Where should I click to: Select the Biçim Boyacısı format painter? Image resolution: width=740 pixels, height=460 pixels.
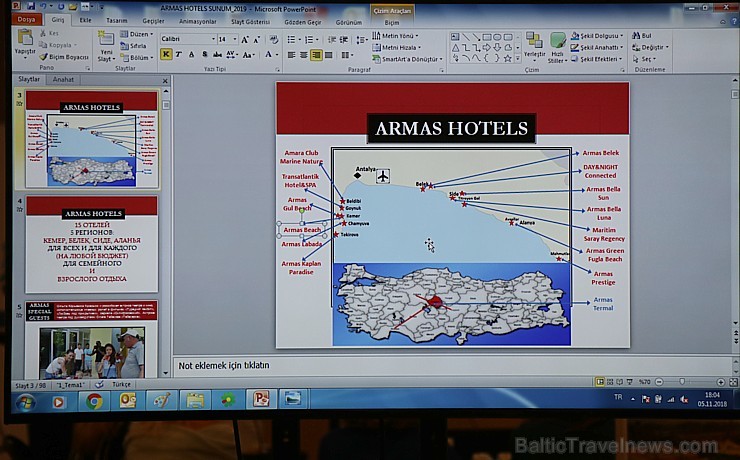pos(64,57)
